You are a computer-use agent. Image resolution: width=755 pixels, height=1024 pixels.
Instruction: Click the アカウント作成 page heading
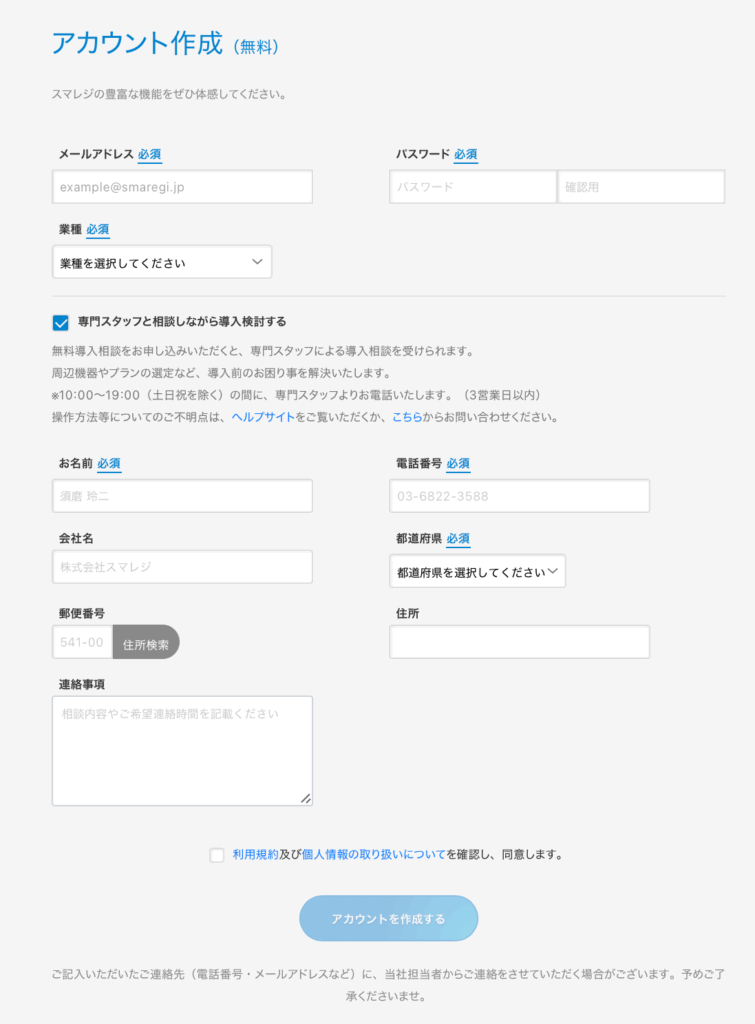[x=137, y=43]
